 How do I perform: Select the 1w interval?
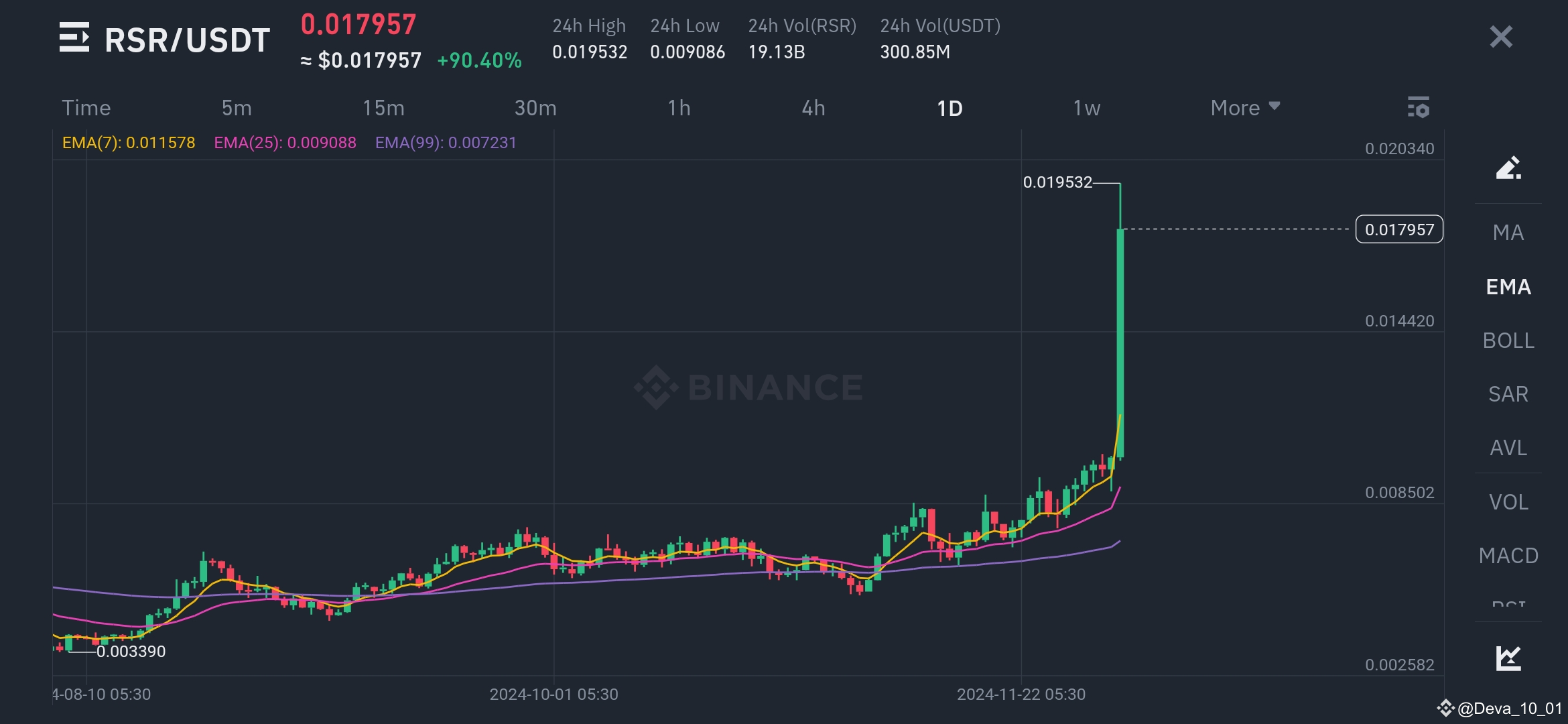pyautogui.click(x=1086, y=108)
